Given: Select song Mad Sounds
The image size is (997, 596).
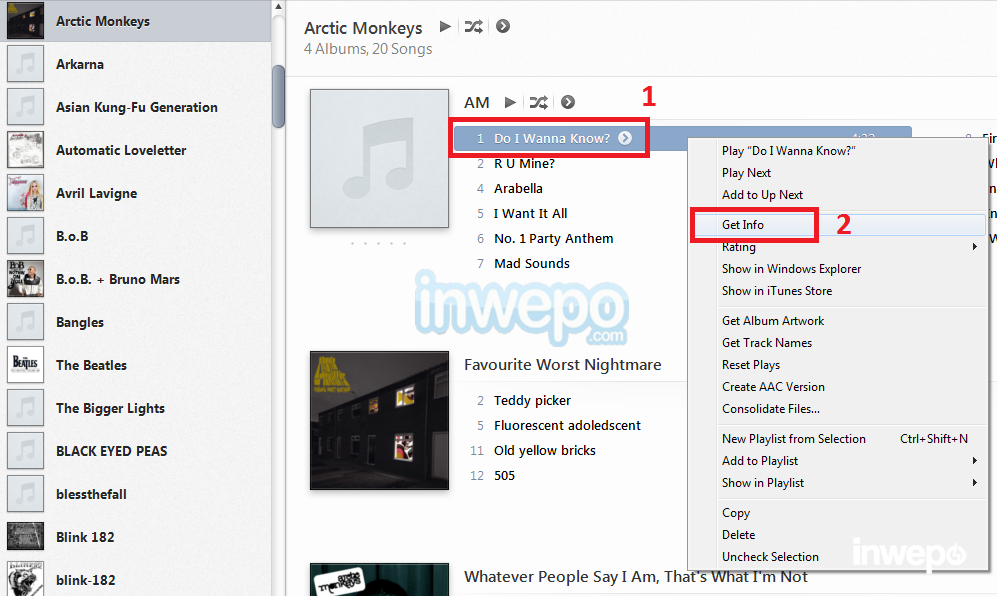Looking at the screenshot, I should [x=532, y=263].
